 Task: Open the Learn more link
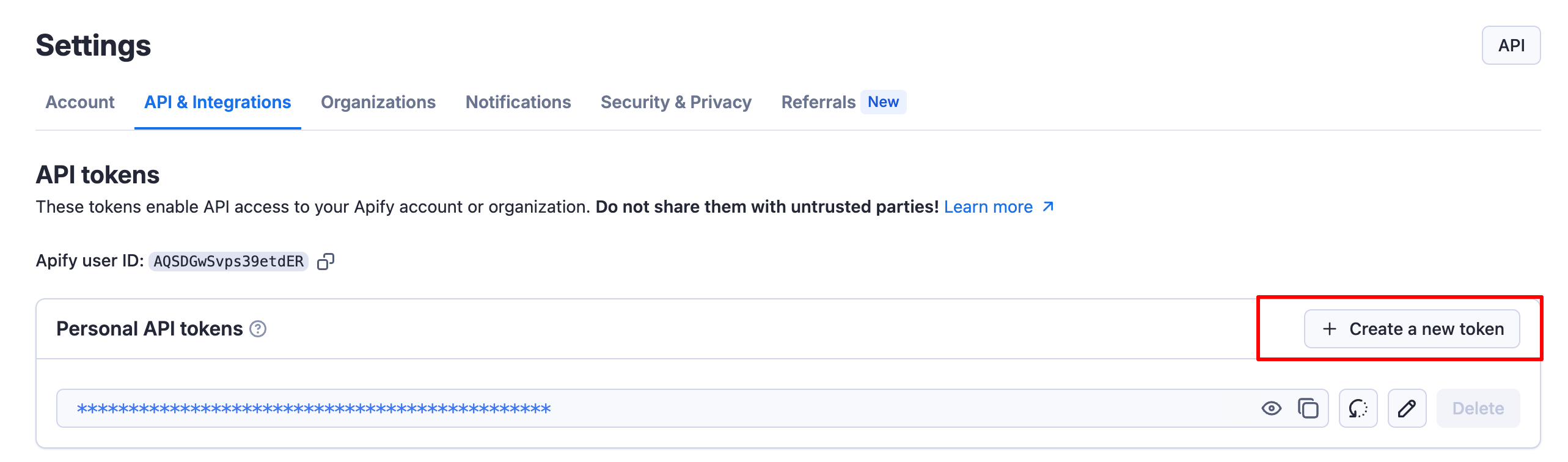tap(989, 207)
